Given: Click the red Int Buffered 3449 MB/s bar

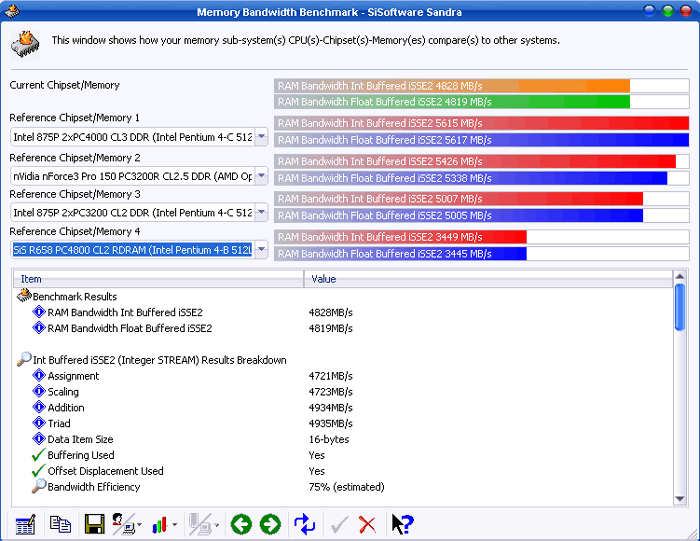Looking at the screenshot, I should [401, 237].
